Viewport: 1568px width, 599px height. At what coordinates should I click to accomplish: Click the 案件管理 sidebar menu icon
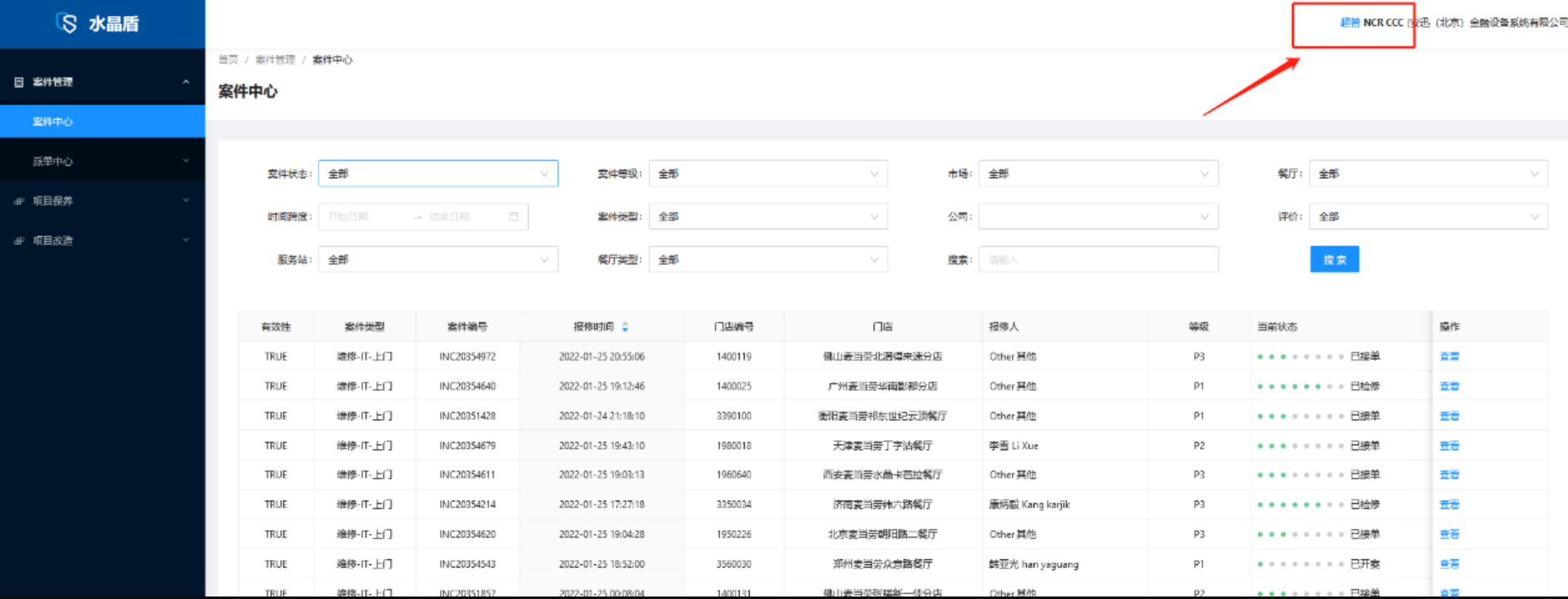tap(19, 82)
